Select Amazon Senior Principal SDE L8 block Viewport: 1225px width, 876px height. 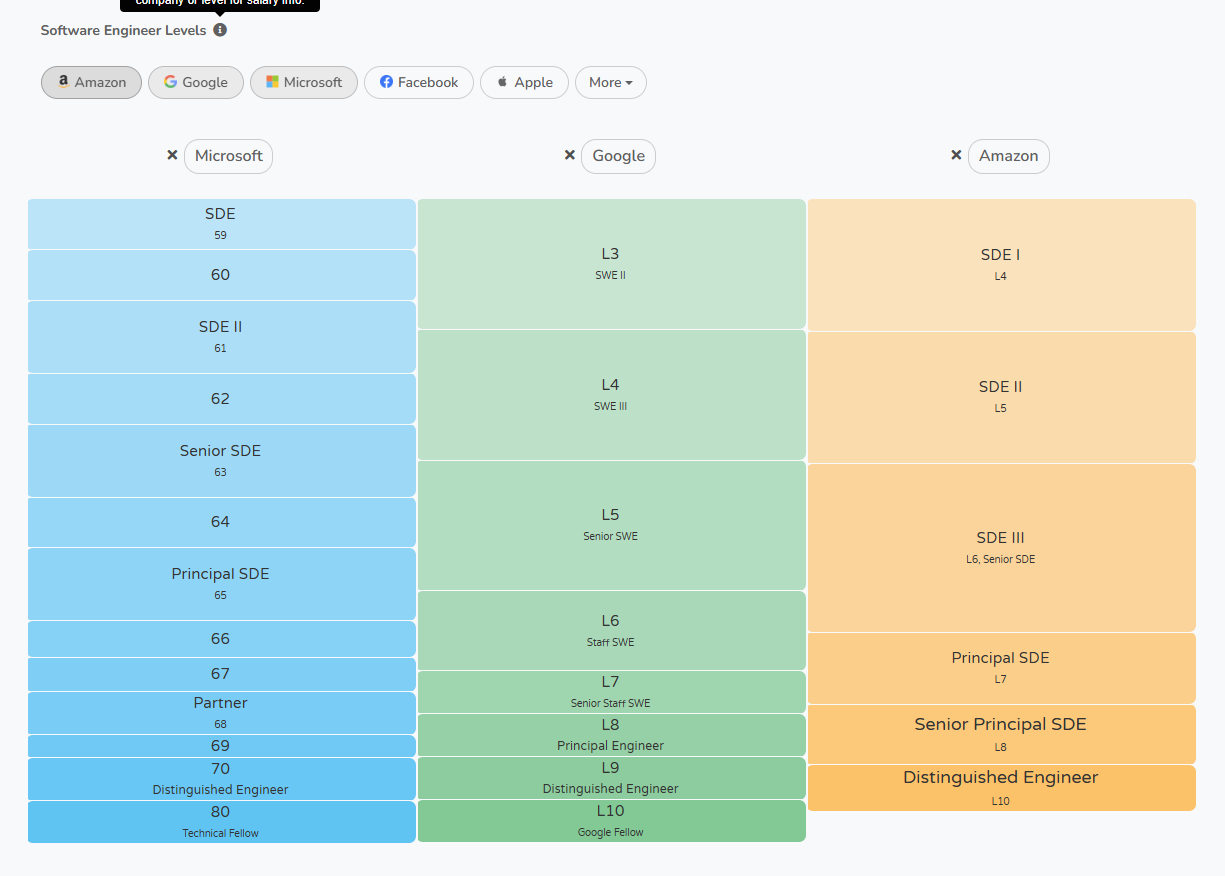pyautogui.click(x=1001, y=735)
